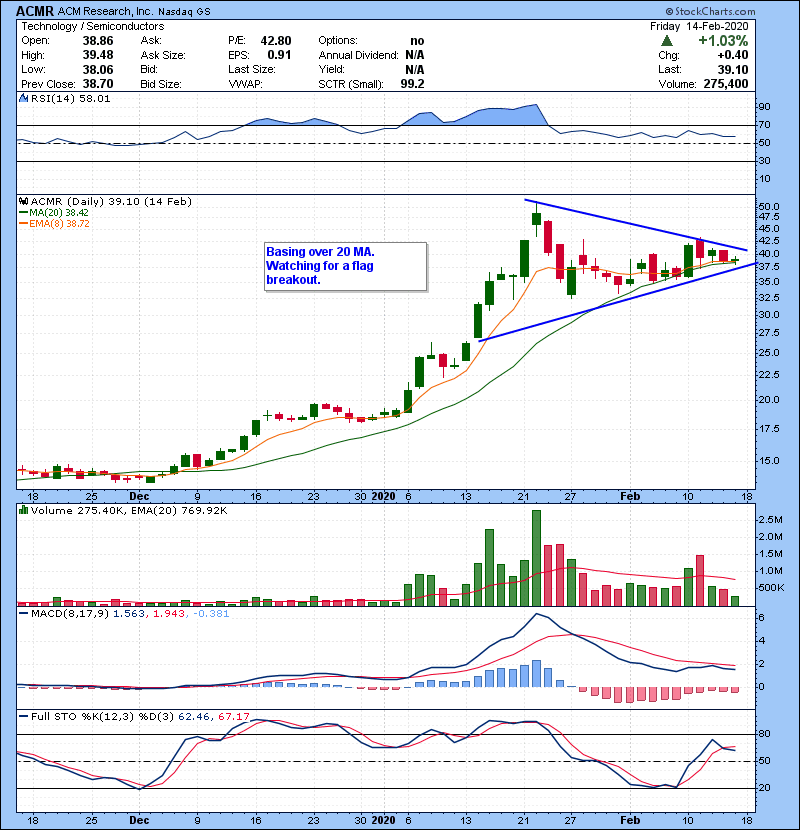Viewport: 800px width, 830px height.
Task: Click the ACMR ticker symbol title
Action: point(35,11)
